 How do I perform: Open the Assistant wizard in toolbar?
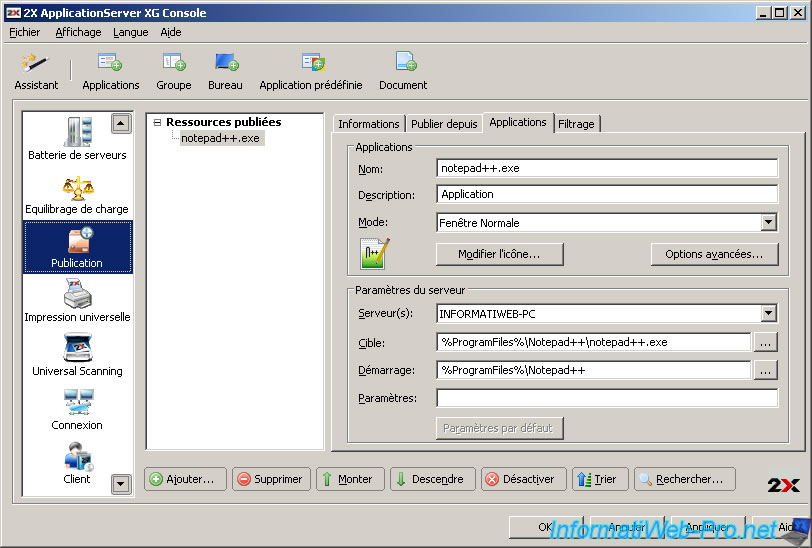click(36, 71)
